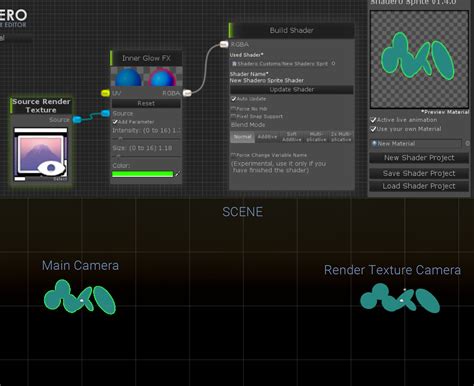The height and width of the screenshot is (386, 474).
Task: Uncheck the Add Parameter checkbox
Action: pyautogui.click(x=115, y=122)
